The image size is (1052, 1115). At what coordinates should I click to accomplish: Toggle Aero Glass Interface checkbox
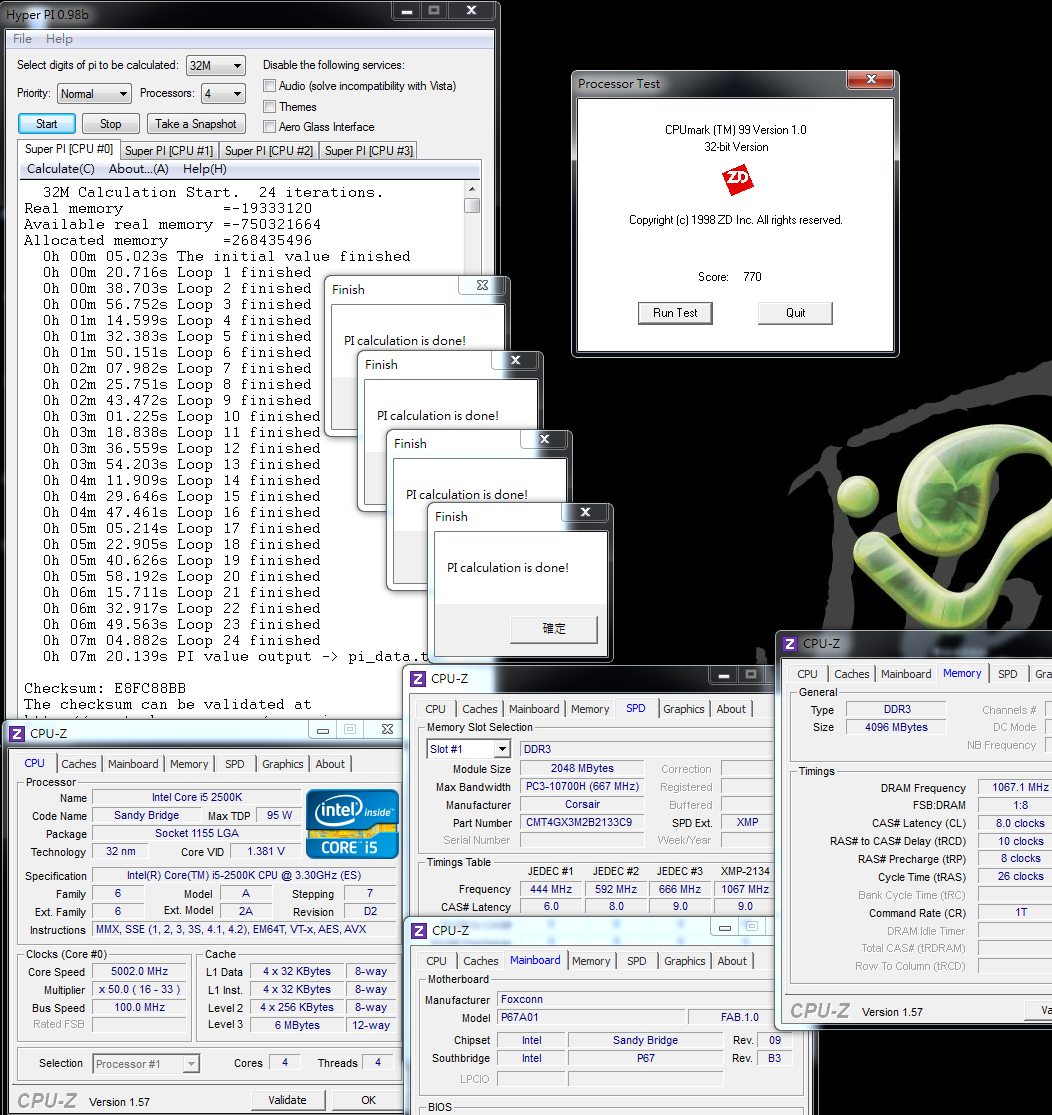[270, 127]
